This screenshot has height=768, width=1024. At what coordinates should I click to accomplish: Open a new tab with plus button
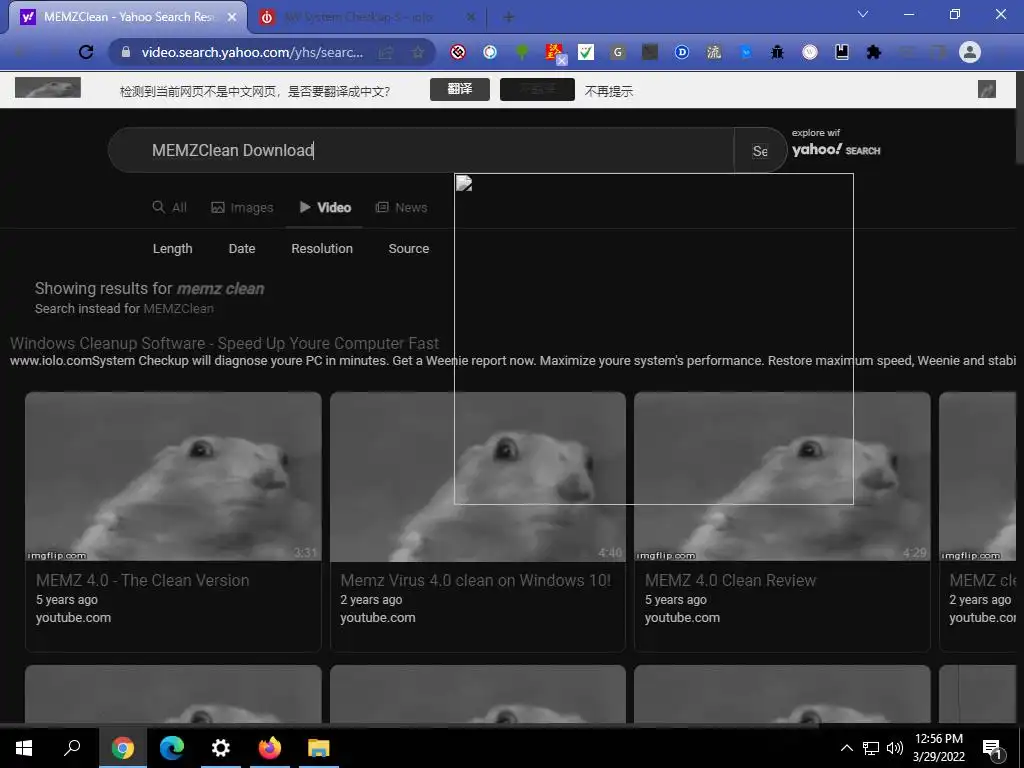coord(509,18)
